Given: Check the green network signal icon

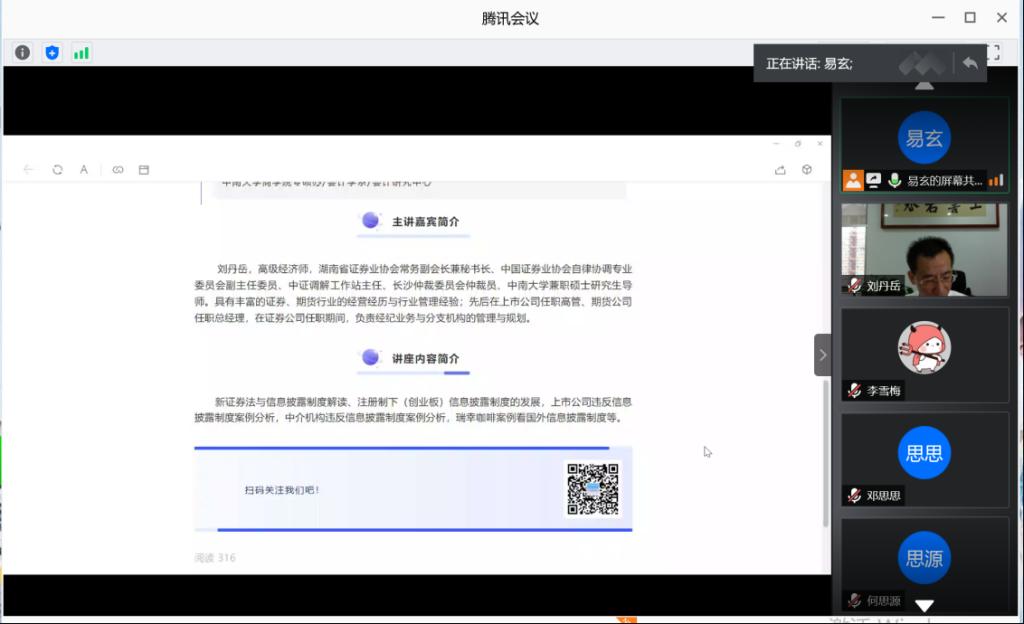Looking at the screenshot, I should 81,52.
